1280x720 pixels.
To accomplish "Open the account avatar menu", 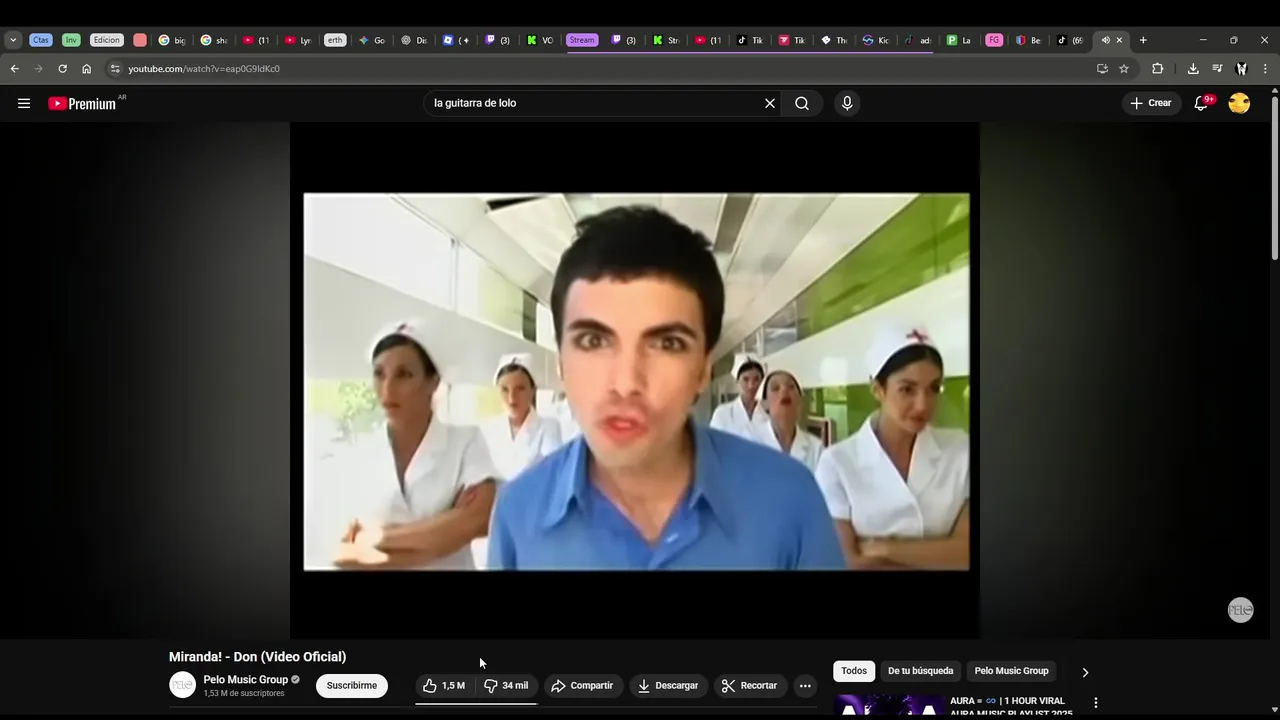I will click(1239, 103).
